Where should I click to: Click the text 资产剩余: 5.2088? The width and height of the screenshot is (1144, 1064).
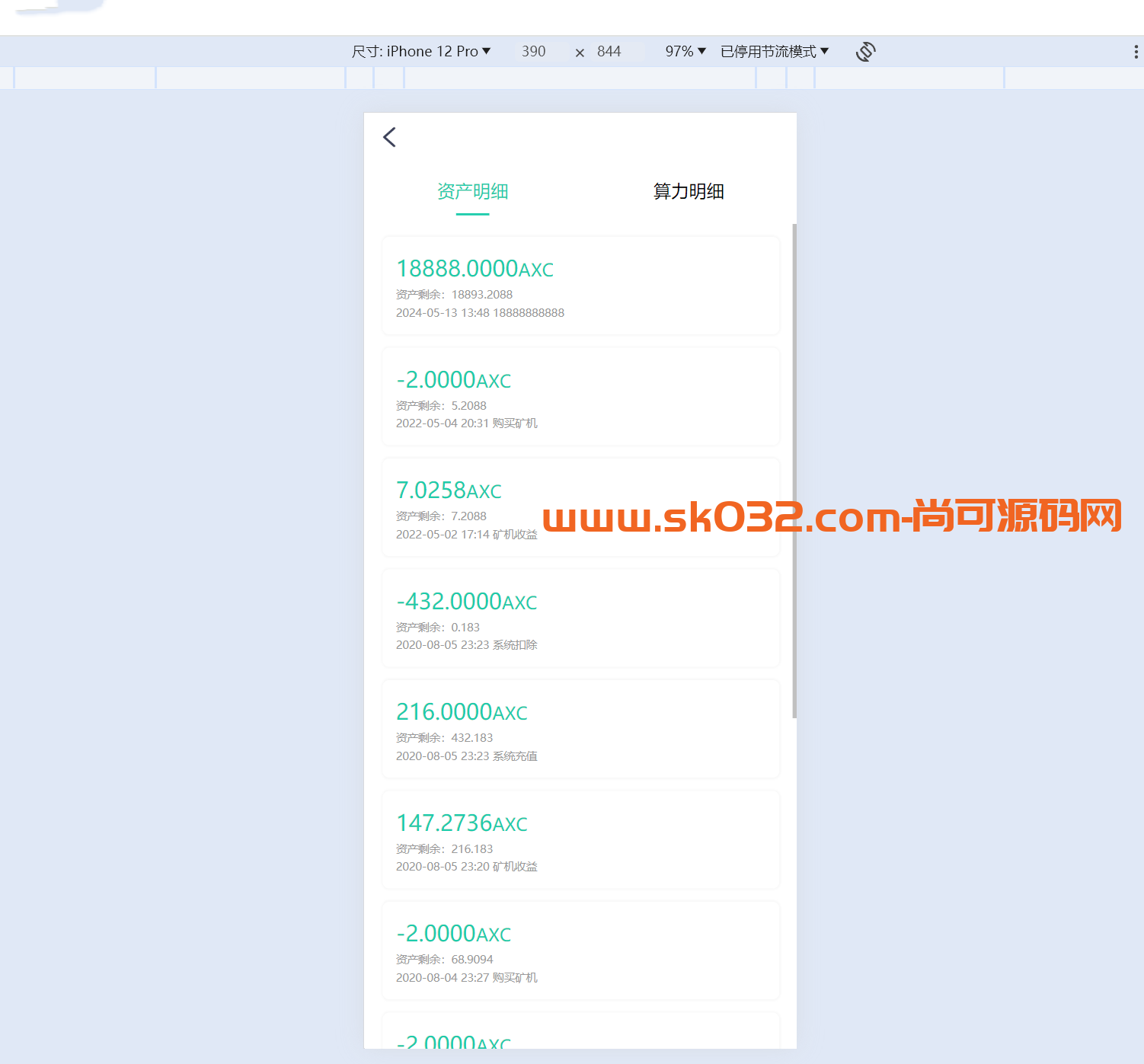(441, 405)
